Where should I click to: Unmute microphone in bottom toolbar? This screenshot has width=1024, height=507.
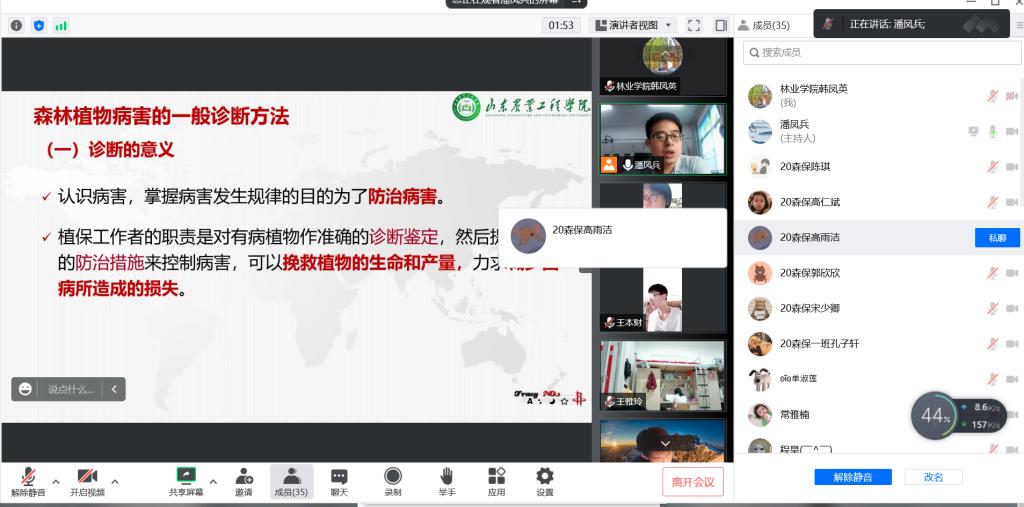[28, 481]
